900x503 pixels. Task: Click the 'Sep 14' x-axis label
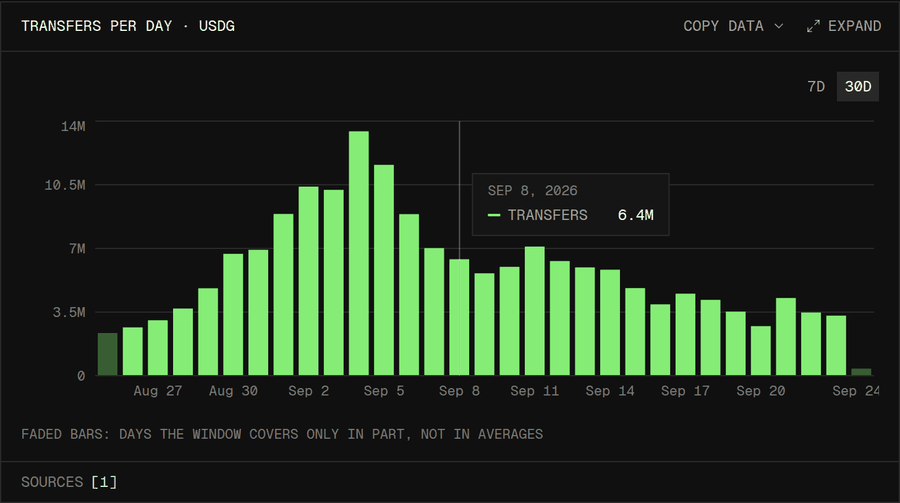pyautogui.click(x=610, y=391)
